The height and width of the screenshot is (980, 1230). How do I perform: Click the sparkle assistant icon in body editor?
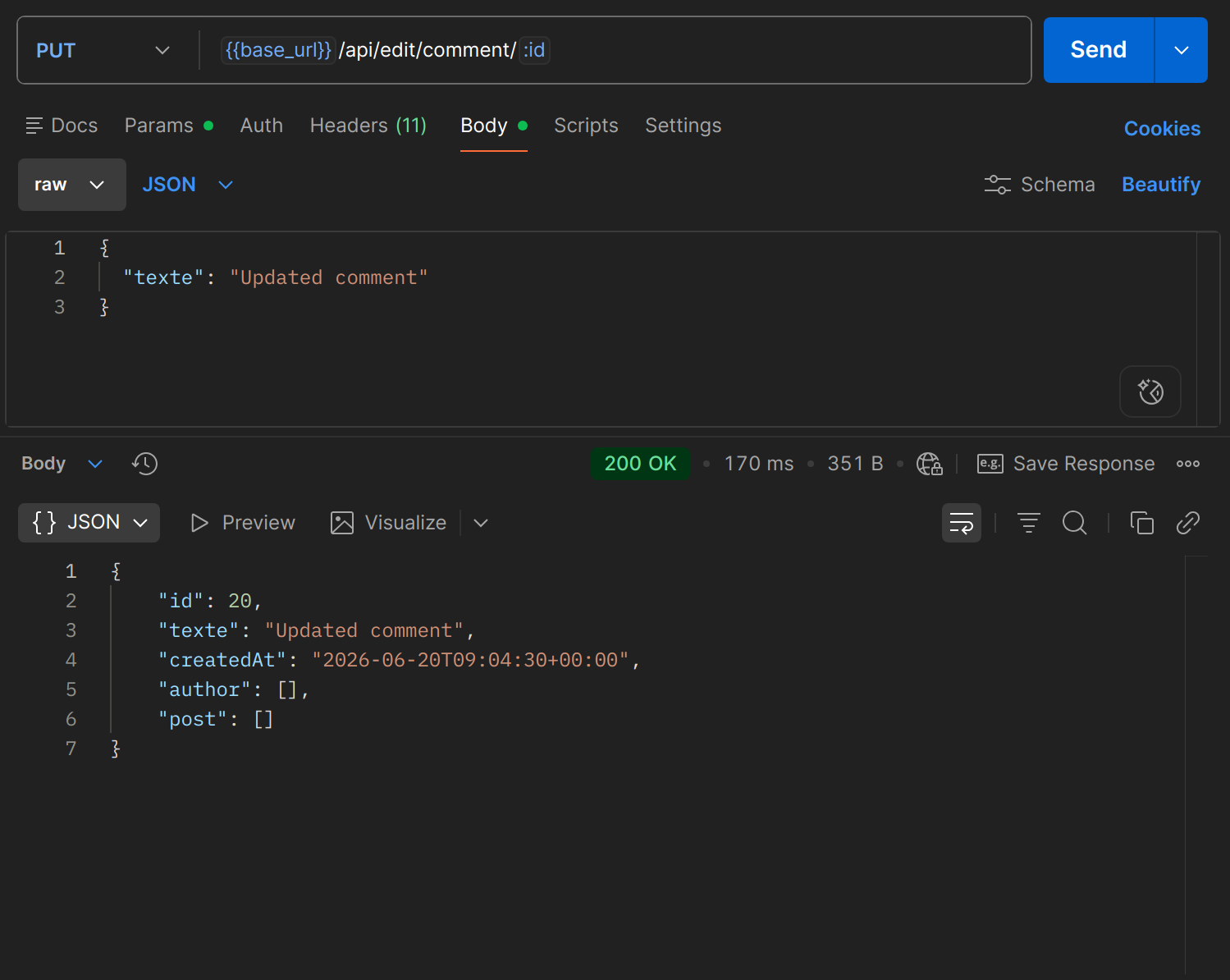click(x=1150, y=392)
